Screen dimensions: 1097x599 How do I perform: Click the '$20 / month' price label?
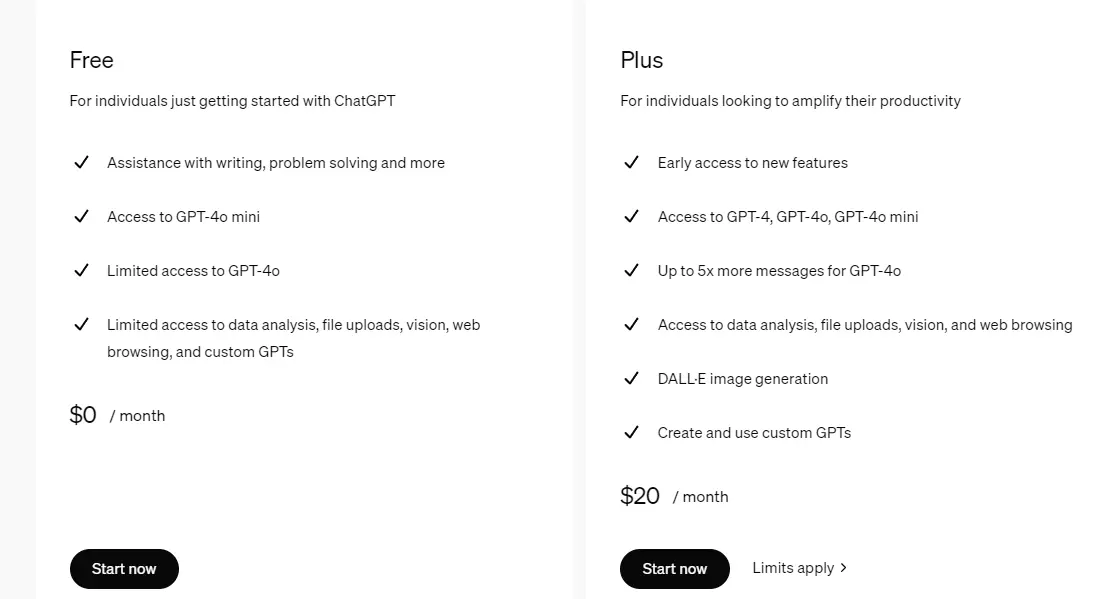[x=674, y=494]
